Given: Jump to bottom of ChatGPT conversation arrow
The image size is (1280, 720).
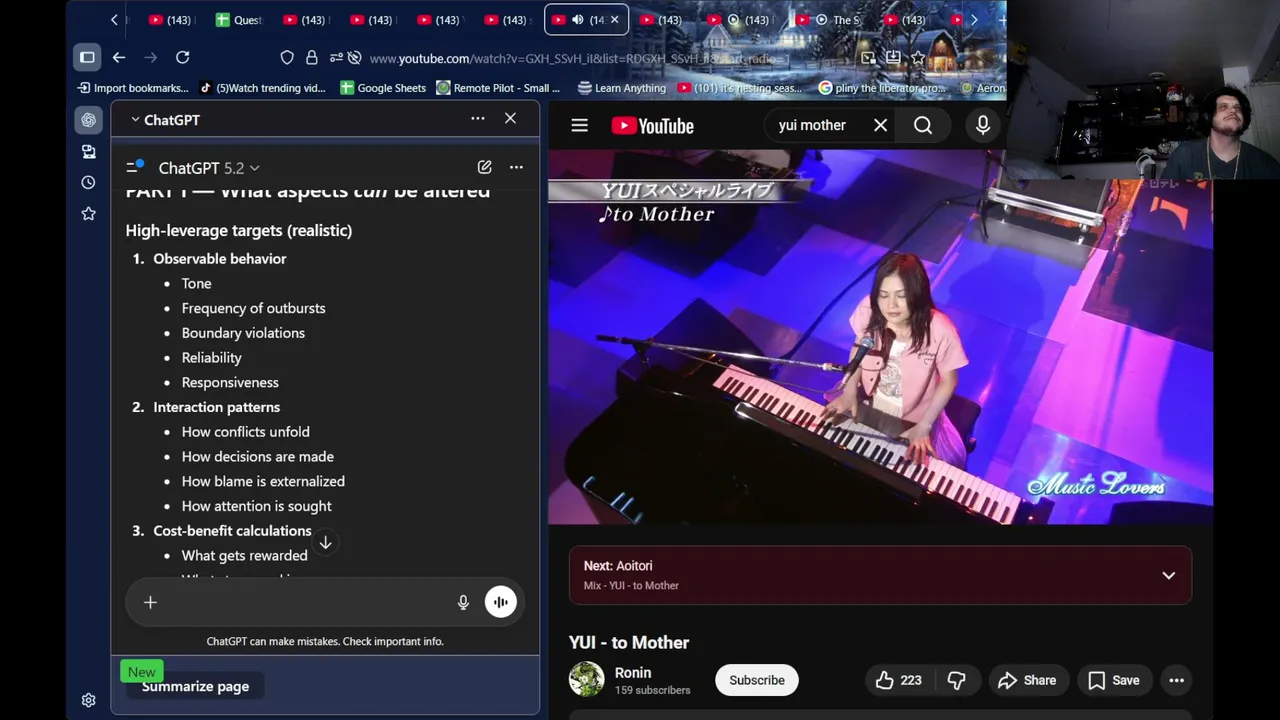Looking at the screenshot, I should (x=325, y=542).
